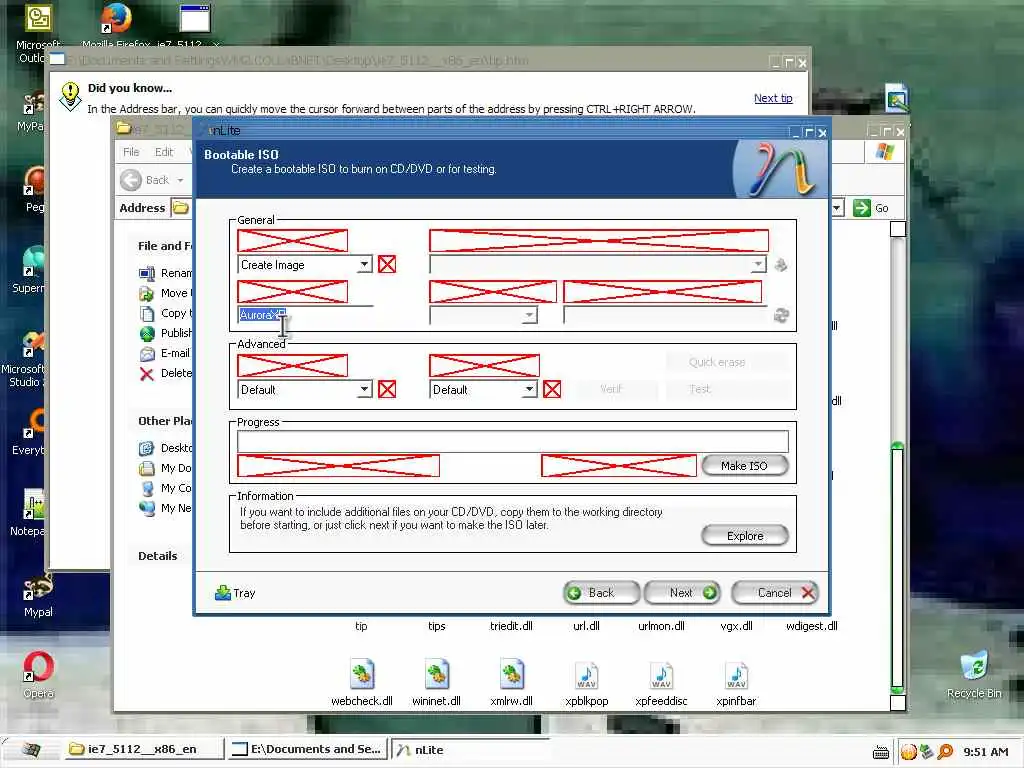Select the xpfeeddisc WAV file icon
1024x768 pixels.
click(x=662, y=675)
